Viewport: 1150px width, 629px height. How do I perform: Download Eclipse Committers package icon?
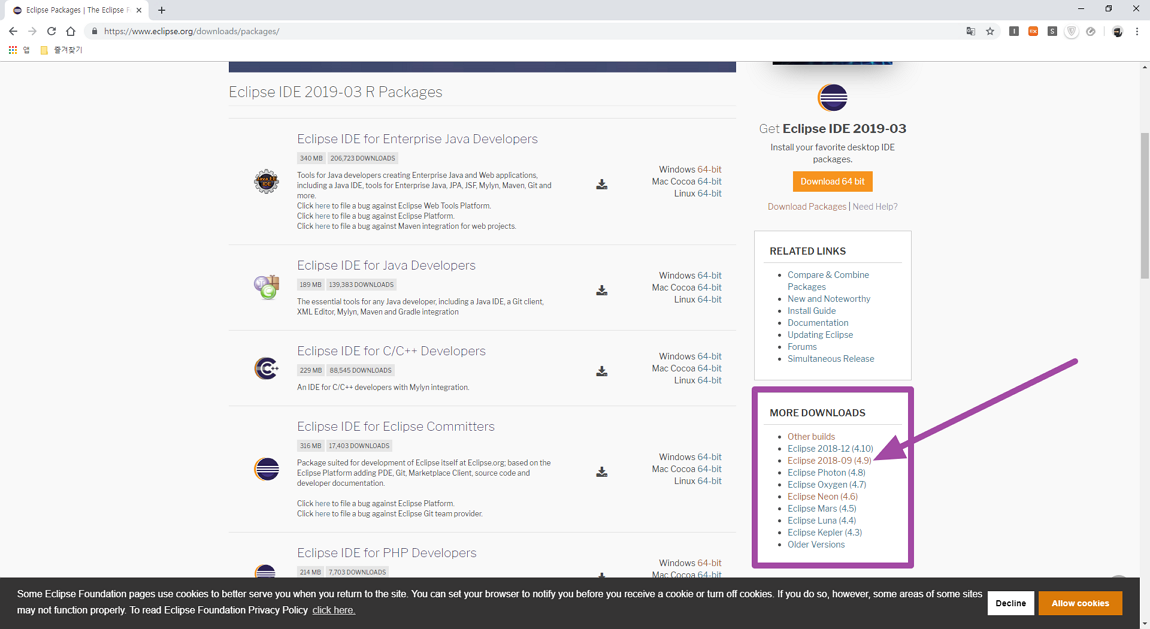click(601, 471)
